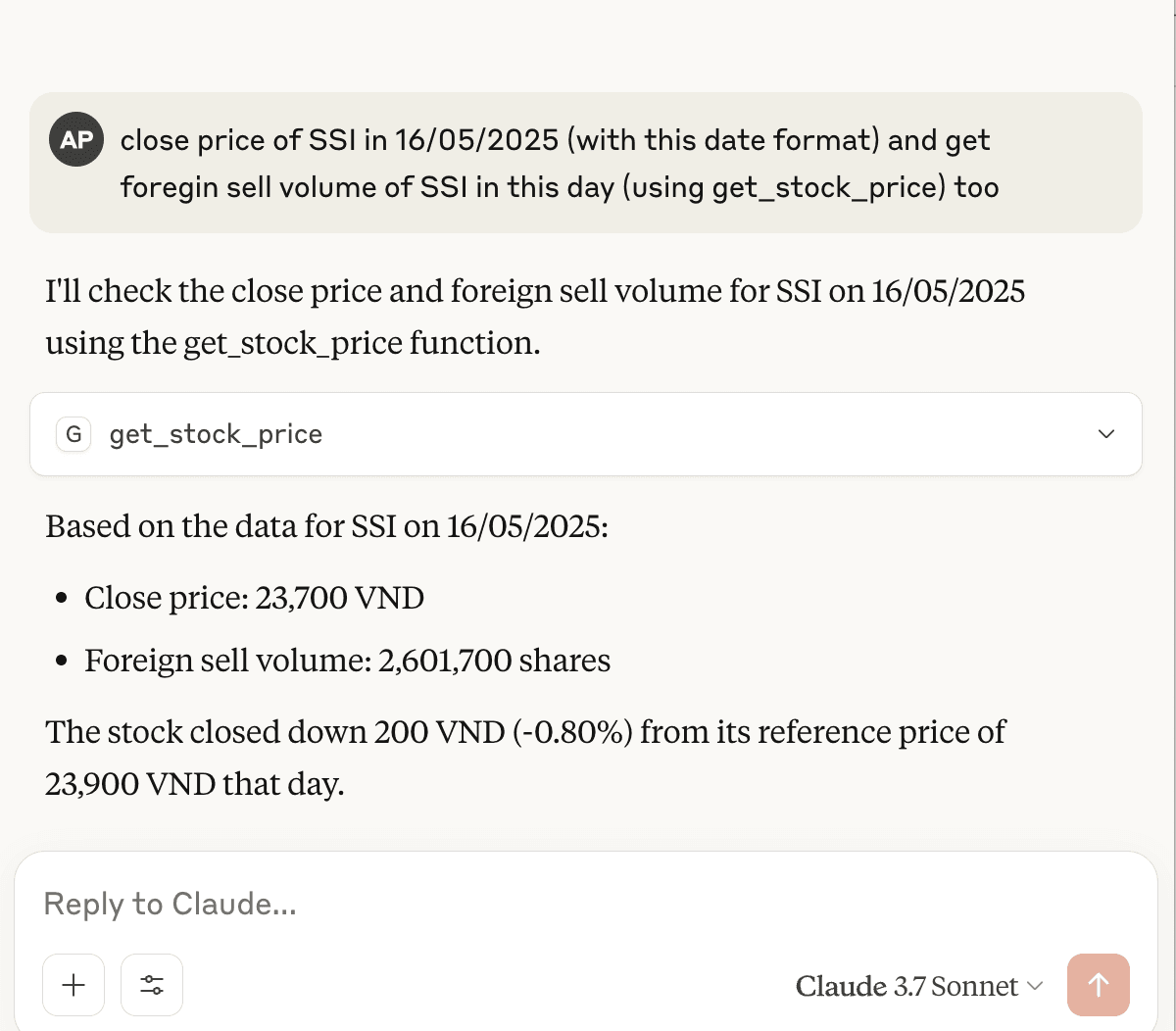Open the Claude 3.7 Sonnet model selector
The width and height of the screenshot is (1176, 1031).
pos(919,986)
